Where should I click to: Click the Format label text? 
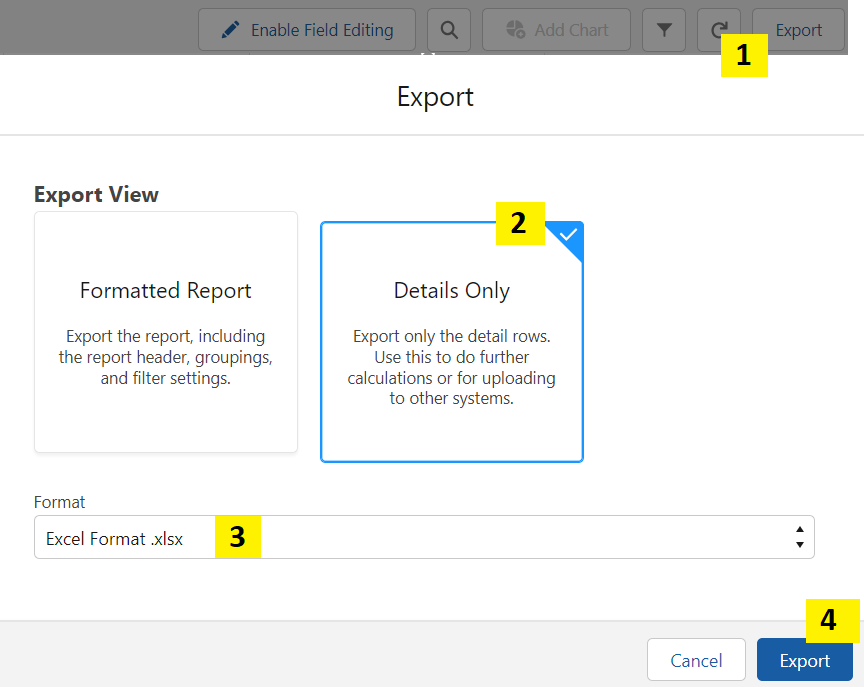(60, 502)
